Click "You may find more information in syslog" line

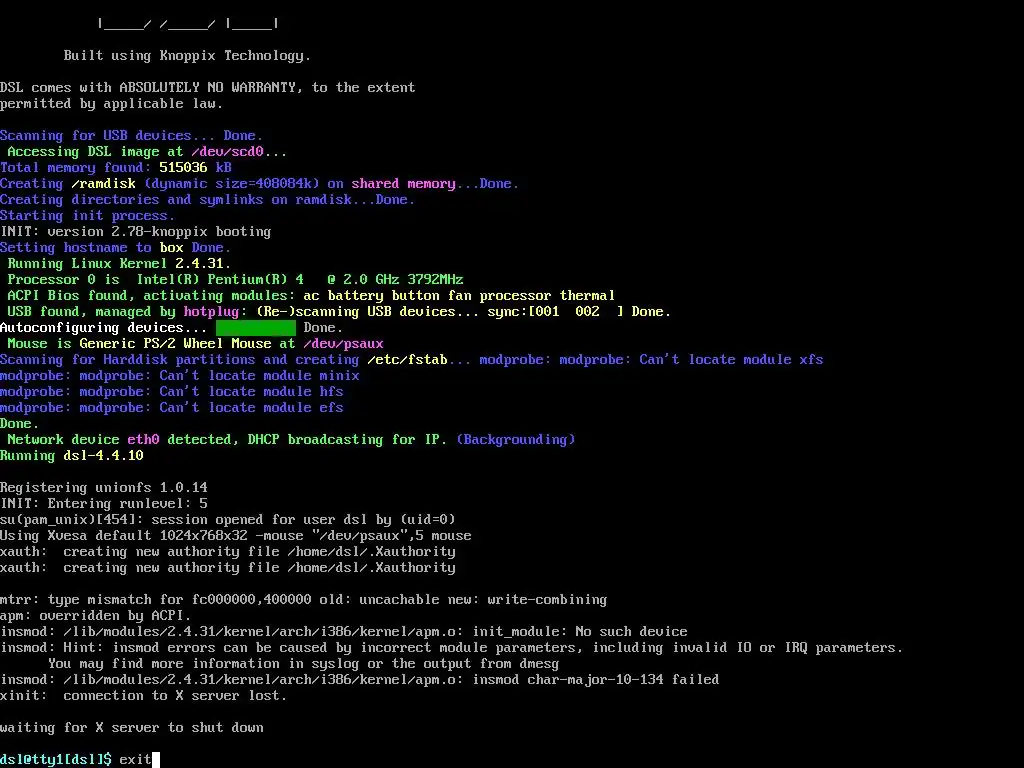303,664
